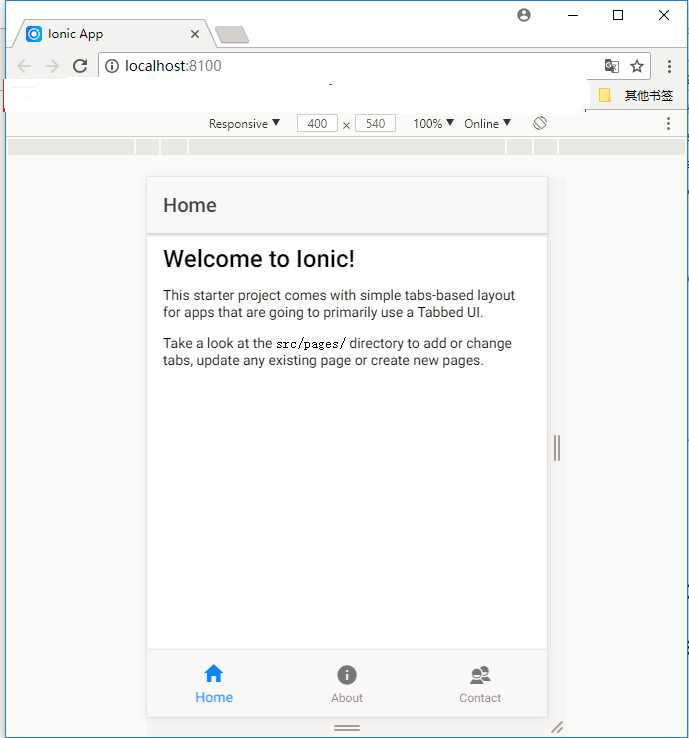Open the Chrome user profile icon
Screen dimensions: 689x738
(x=524, y=15)
